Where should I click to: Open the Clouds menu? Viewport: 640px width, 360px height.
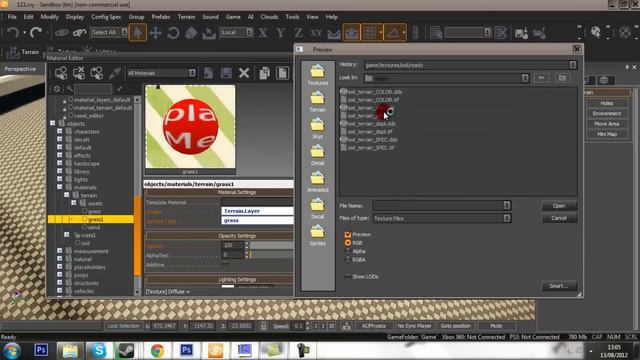click(269, 17)
